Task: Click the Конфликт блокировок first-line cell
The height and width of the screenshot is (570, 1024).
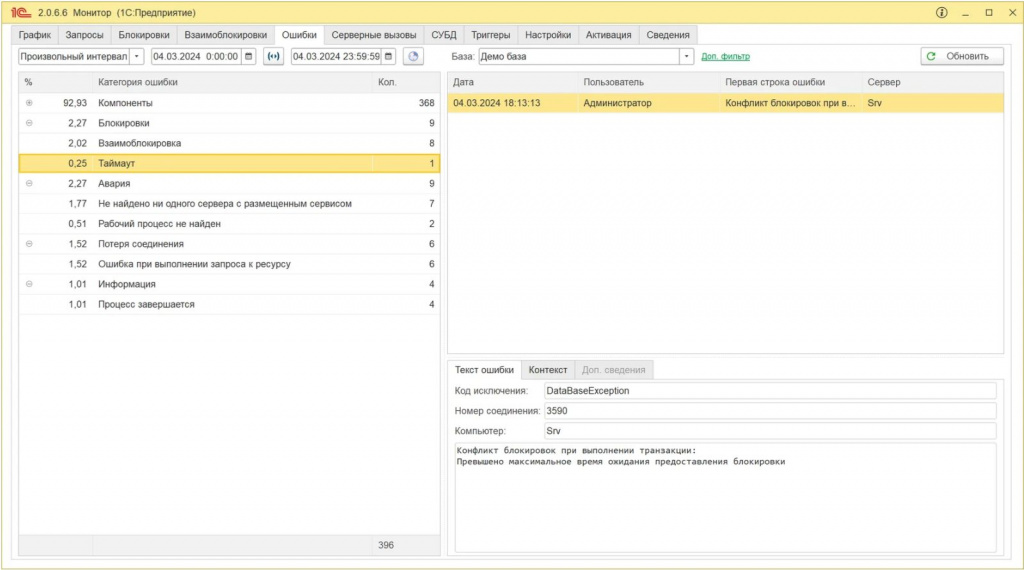Action: coord(790,103)
